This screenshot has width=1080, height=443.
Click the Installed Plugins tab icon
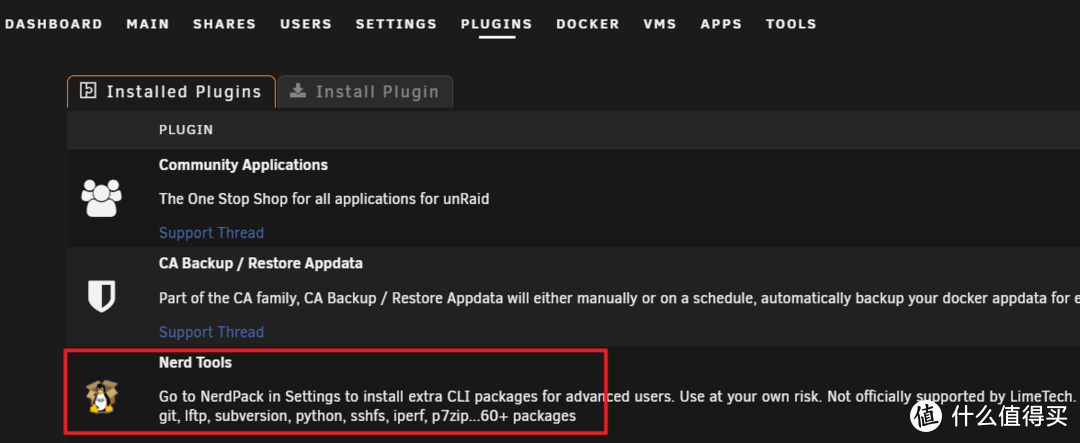coord(88,92)
